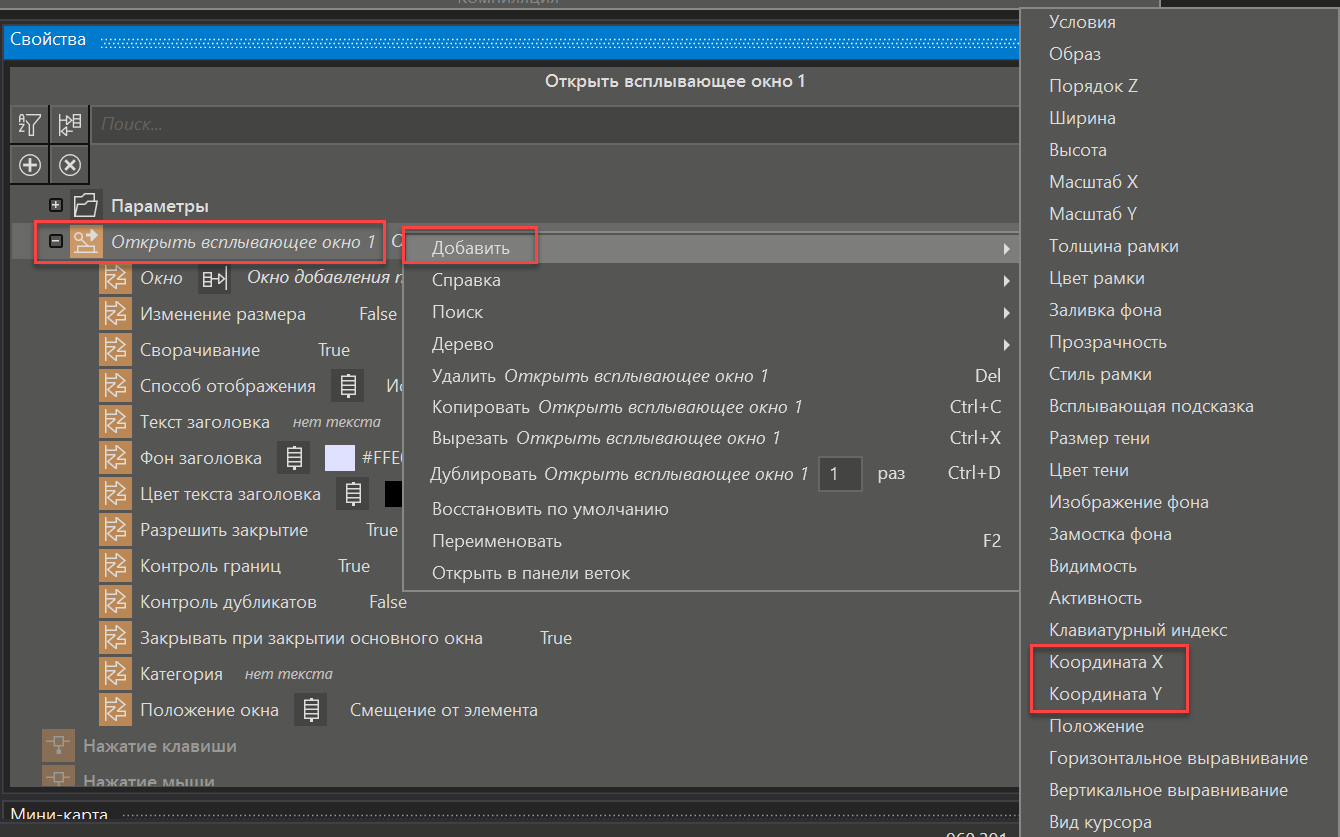Click the Нажатие клавиши event icon
This screenshot has width=1340, height=837.
click(x=57, y=746)
